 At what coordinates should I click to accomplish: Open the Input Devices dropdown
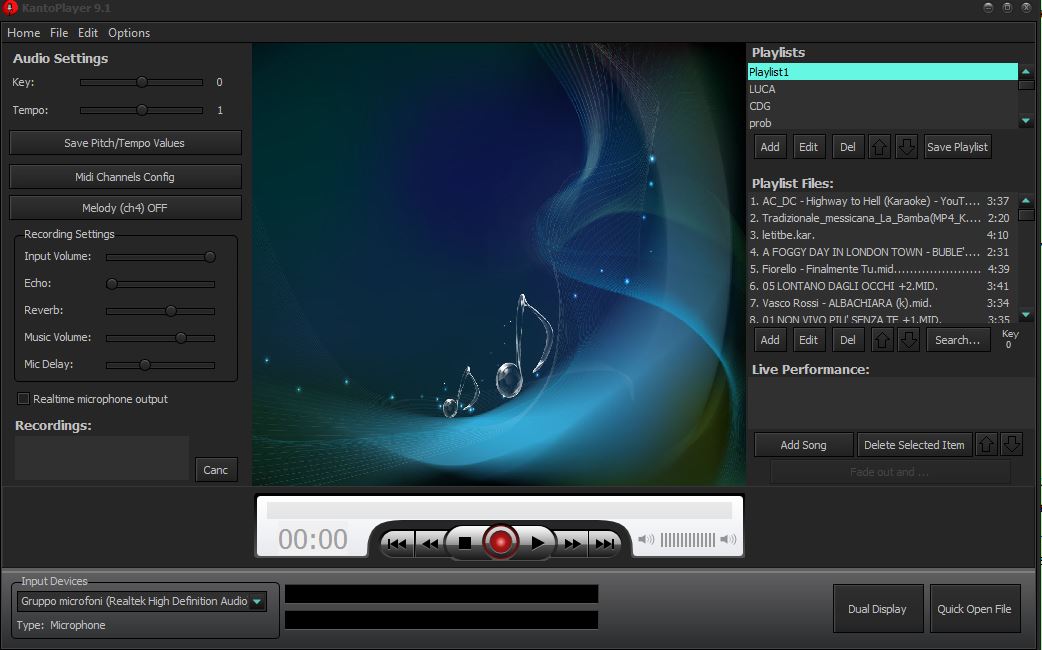256,601
